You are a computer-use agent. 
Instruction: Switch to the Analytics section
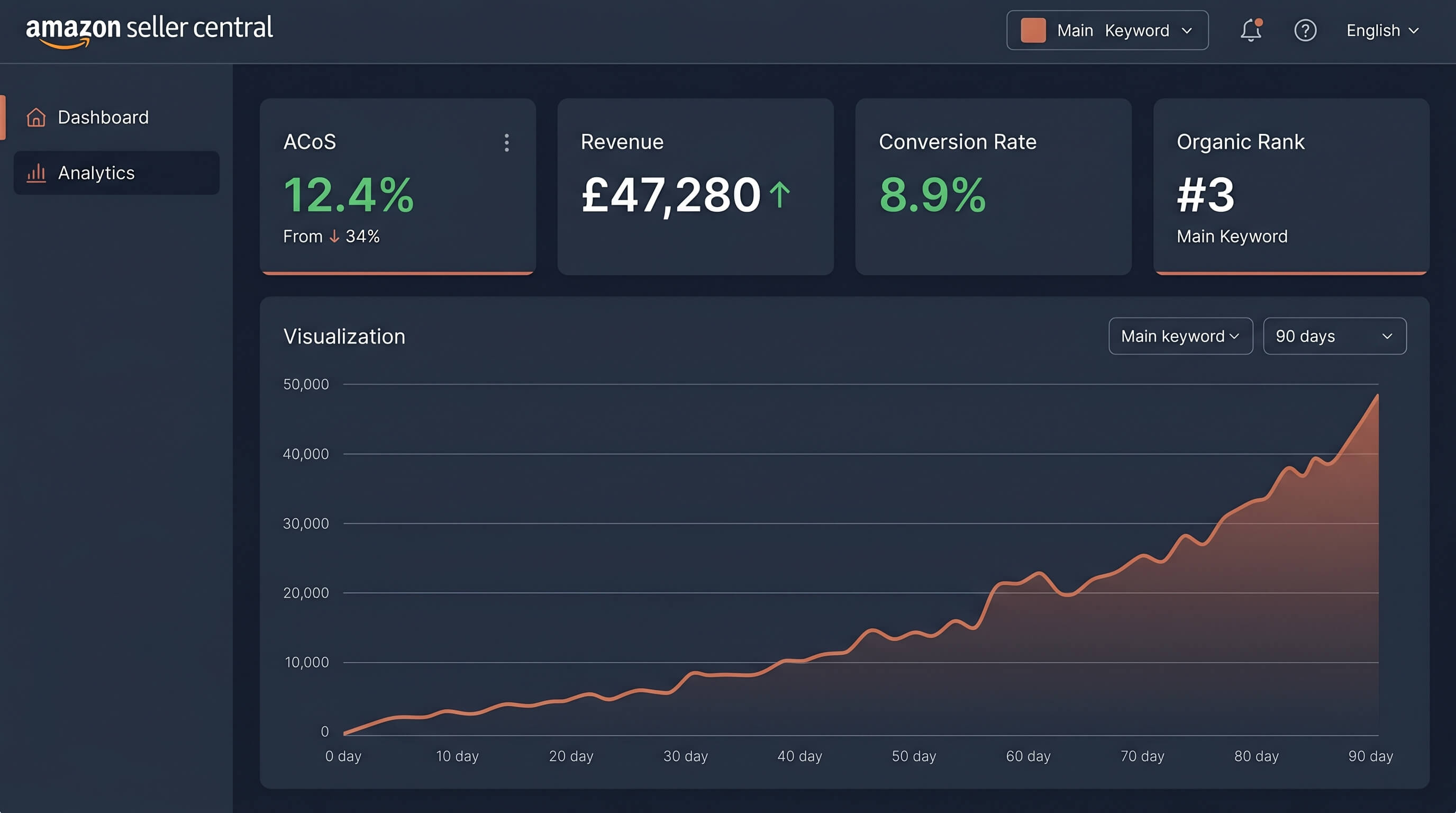(96, 173)
